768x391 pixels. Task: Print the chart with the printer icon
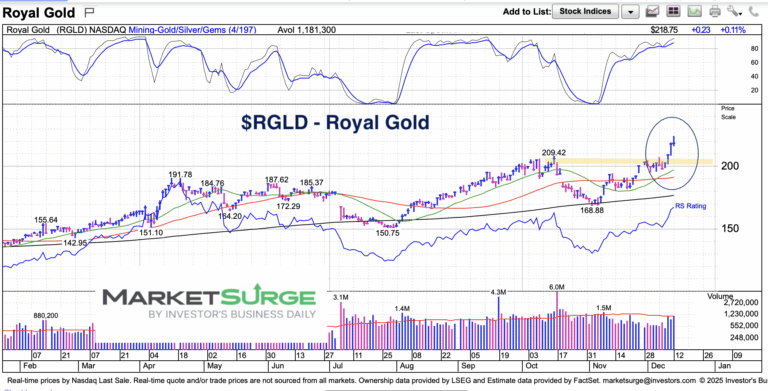pyautogui.click(x=715, y=11)
